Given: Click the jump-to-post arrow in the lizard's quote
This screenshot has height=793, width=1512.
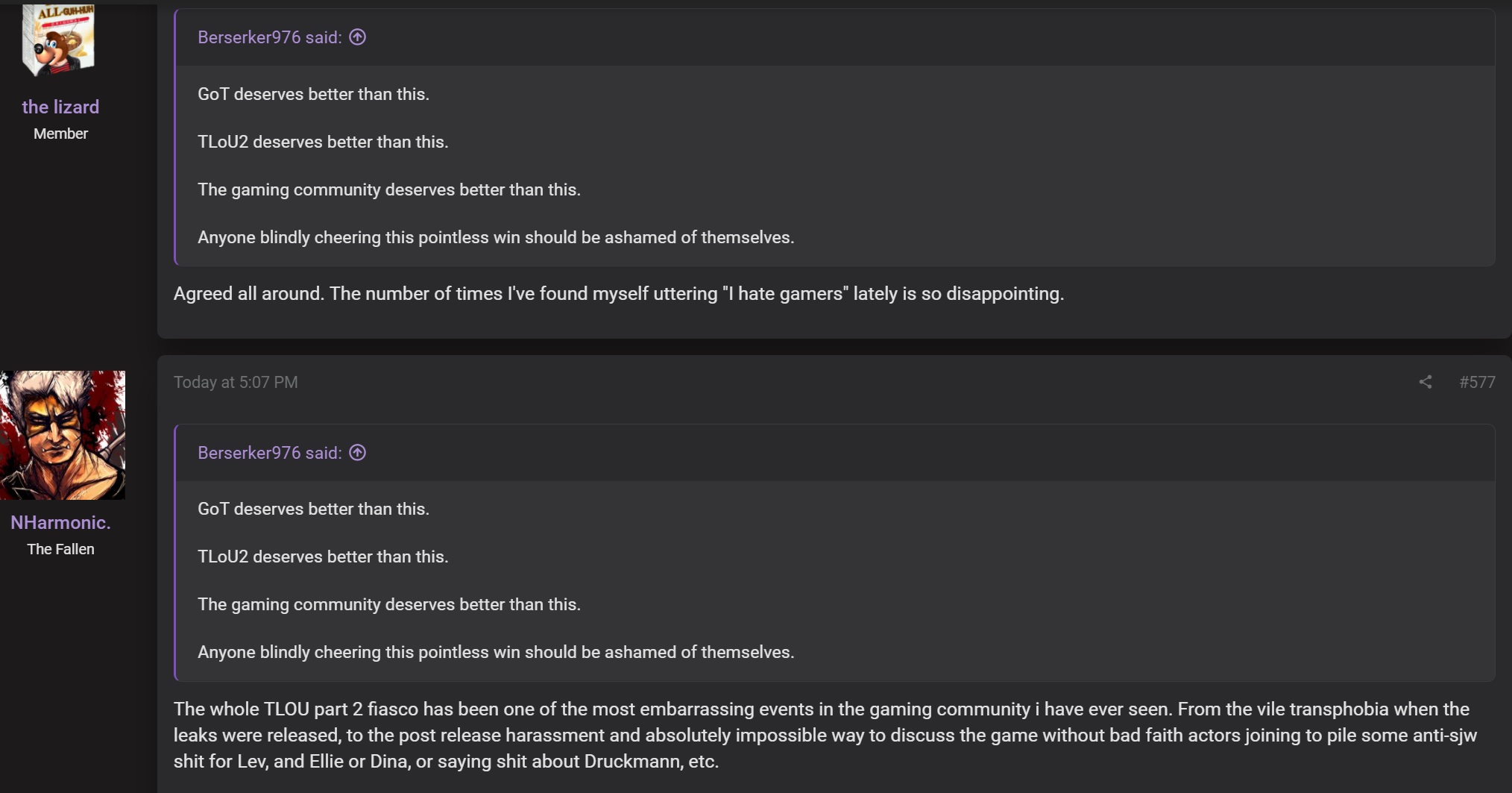Looking at the screenshot, I should pos(358,37).
